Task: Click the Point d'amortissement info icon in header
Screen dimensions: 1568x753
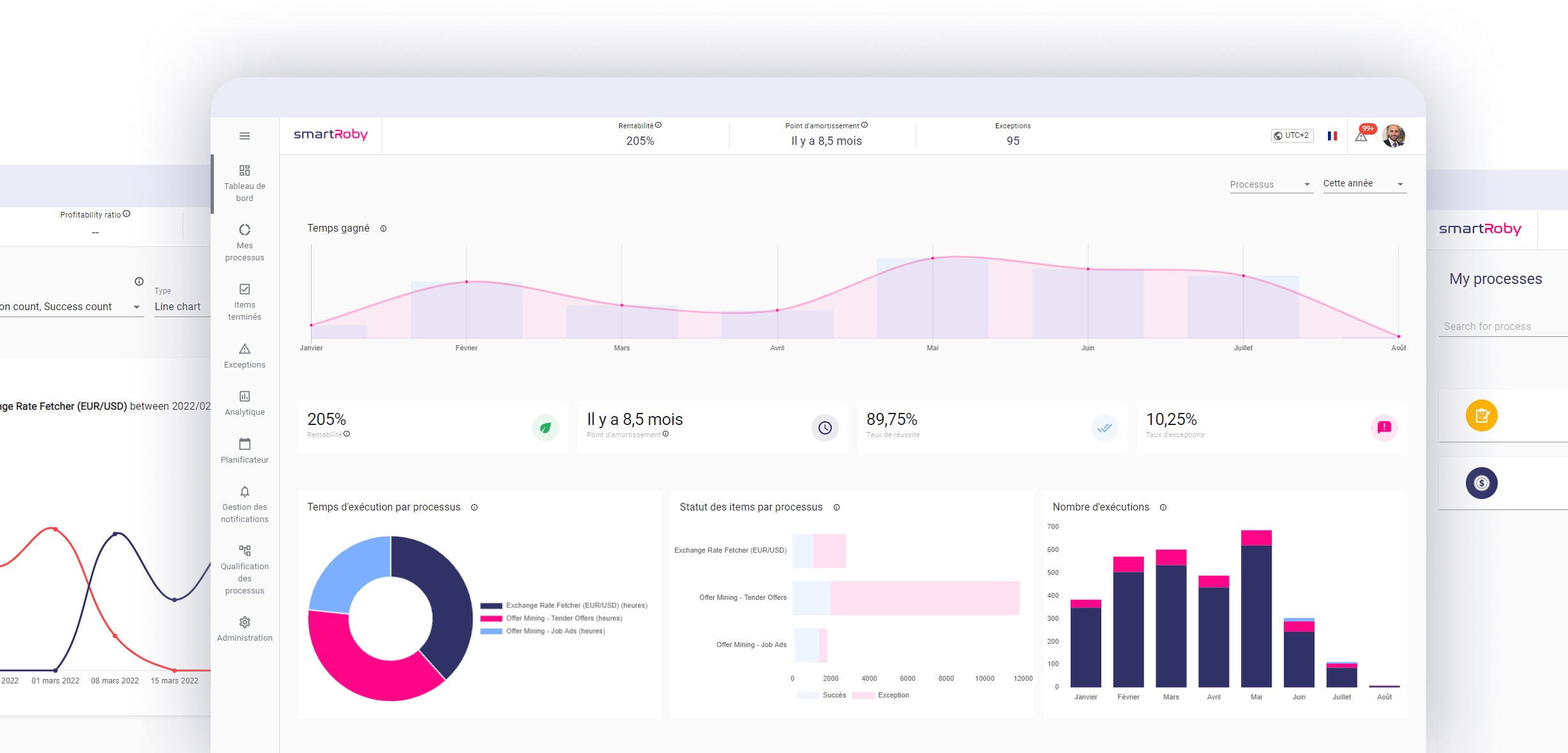Action: pyautogui.click(x=864, y=125)
